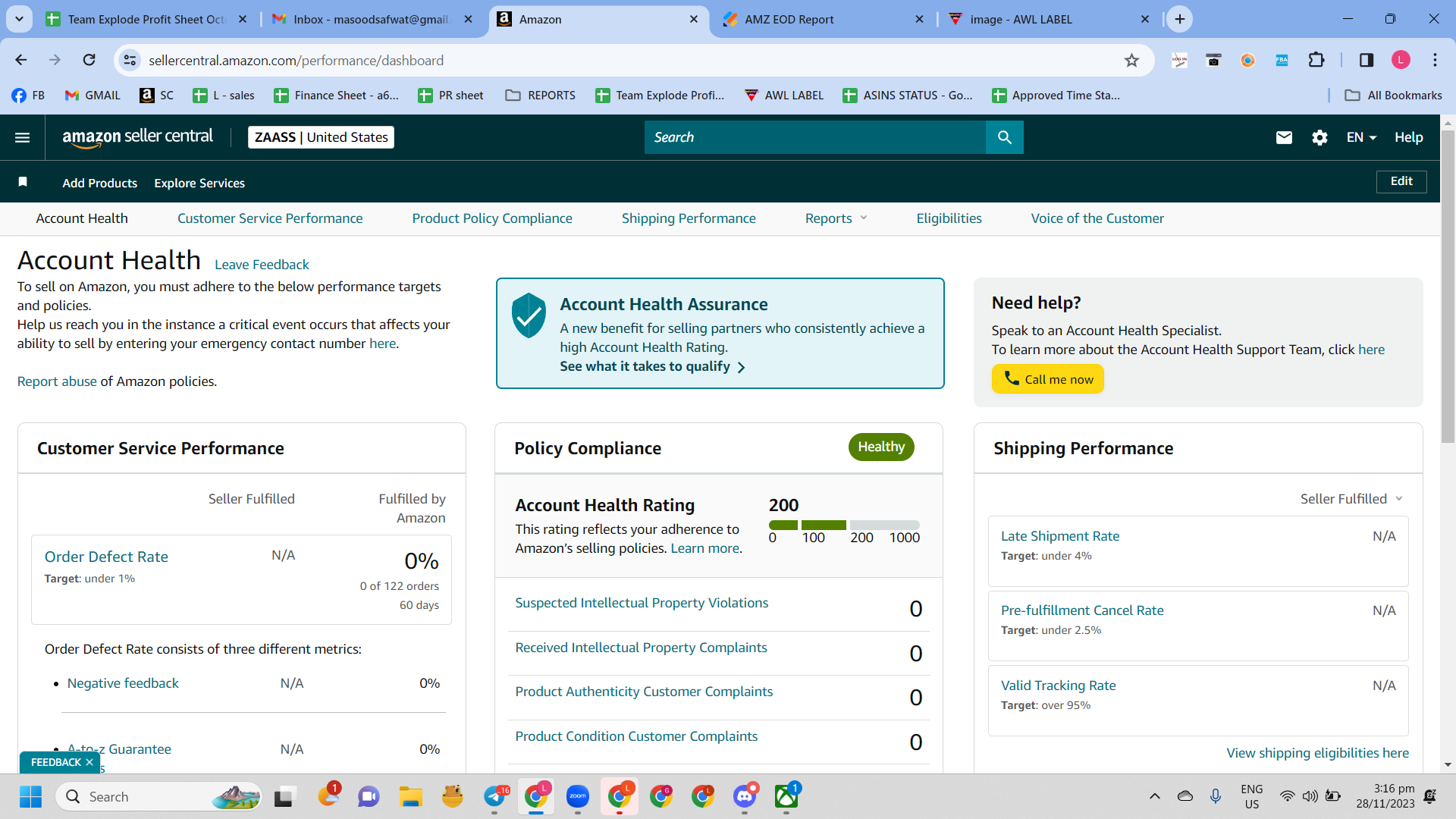
Task: Open the Product Policy Compliance tab
Action: [492, 218]
